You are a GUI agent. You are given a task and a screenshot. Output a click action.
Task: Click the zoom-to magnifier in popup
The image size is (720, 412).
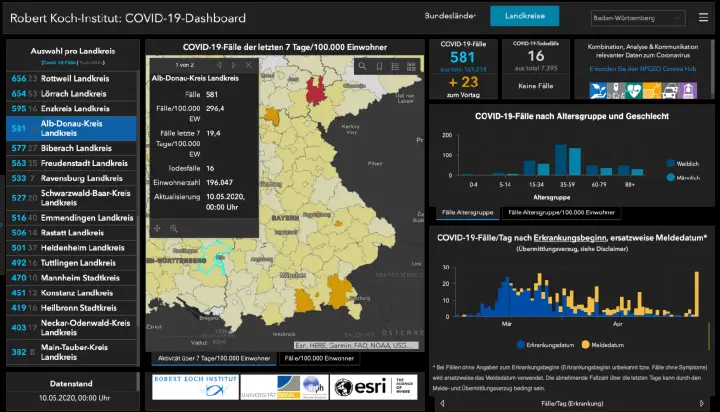point(173,228)
